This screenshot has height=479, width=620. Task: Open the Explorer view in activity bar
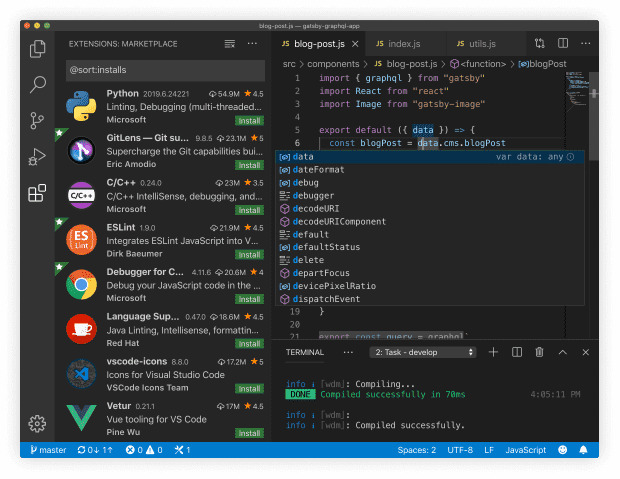(x=38, y=48)
